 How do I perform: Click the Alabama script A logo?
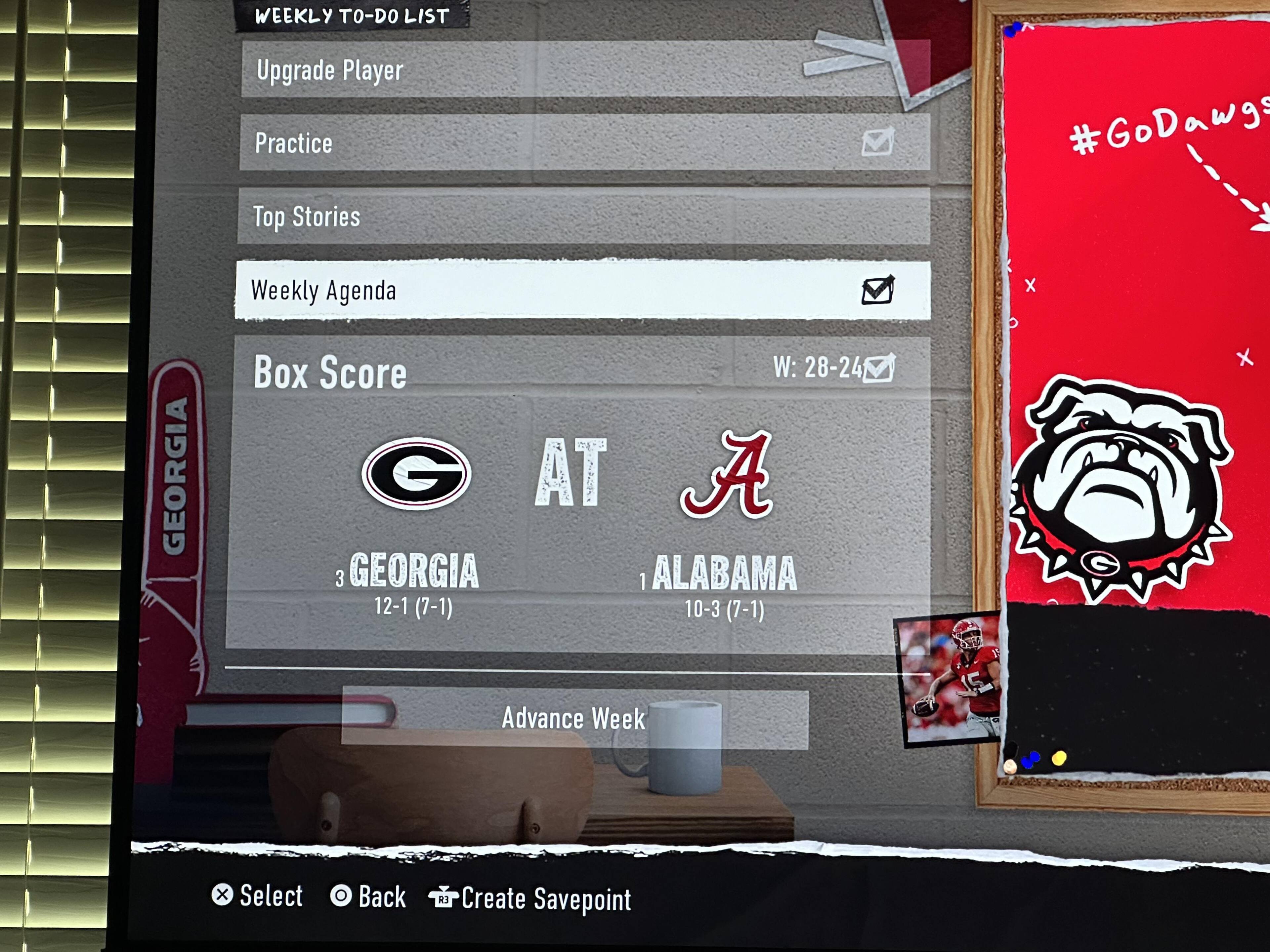727,475
